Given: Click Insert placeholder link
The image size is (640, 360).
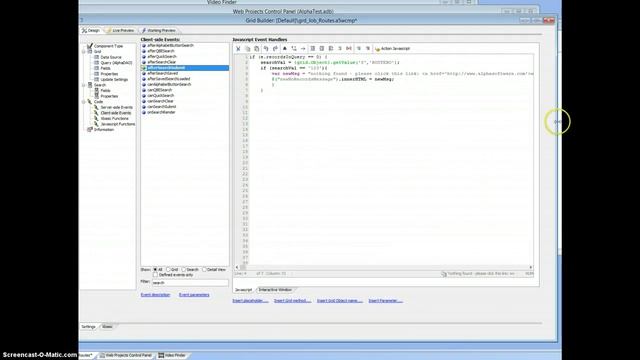Looking at the screenshot, I should point(250,301).
